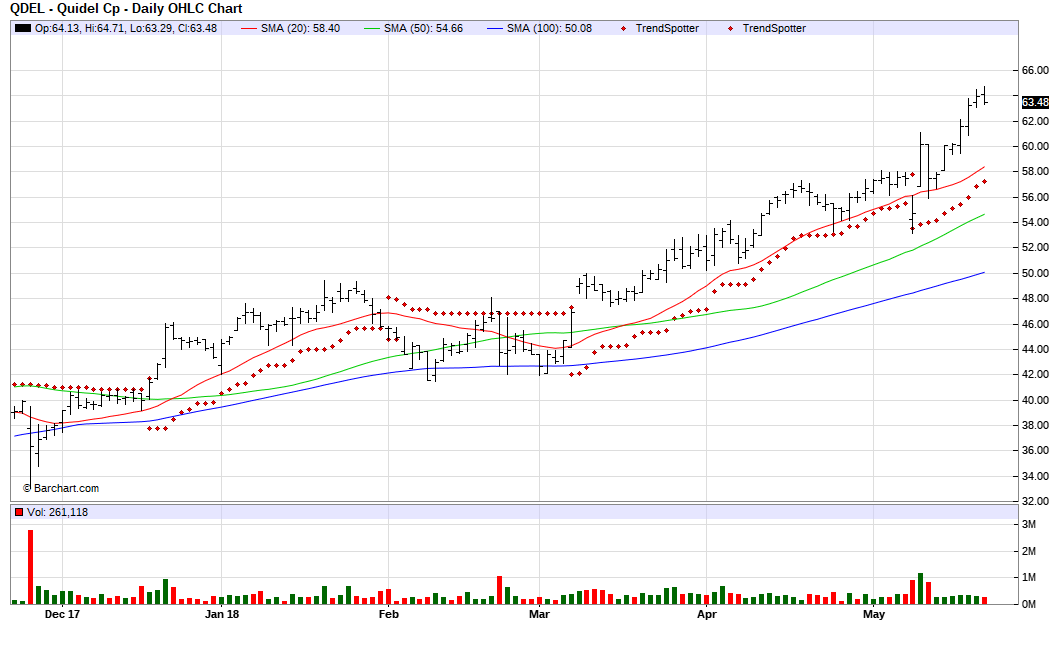Click the 48.00 price axis label
This screenshot has width=1060, height=645.
[x=1035, y=298]
